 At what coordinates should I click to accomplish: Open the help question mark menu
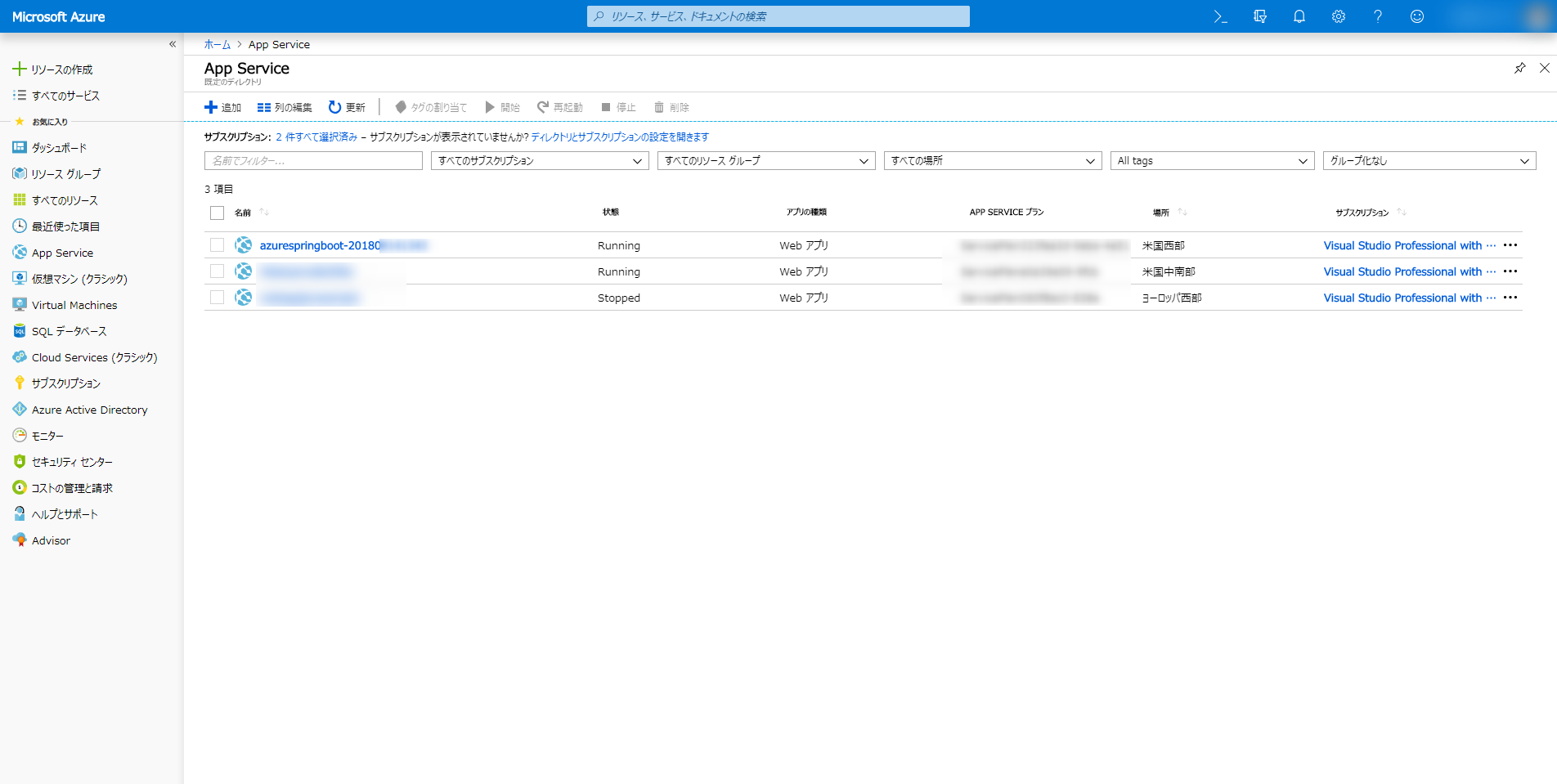(1377, 16)
